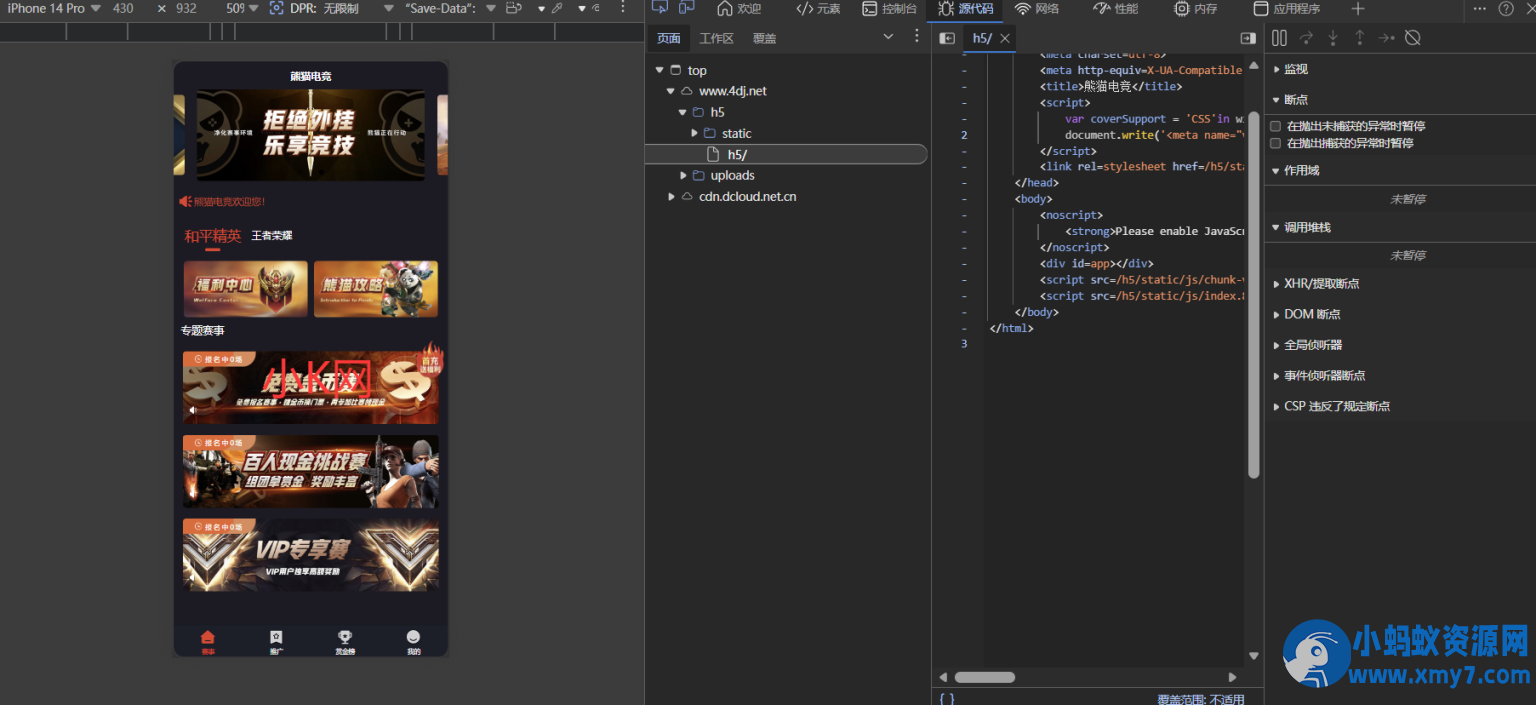This screenshot has height=705, width=1536.
Task: Expand the uploads folder
Action: point(683,175)
